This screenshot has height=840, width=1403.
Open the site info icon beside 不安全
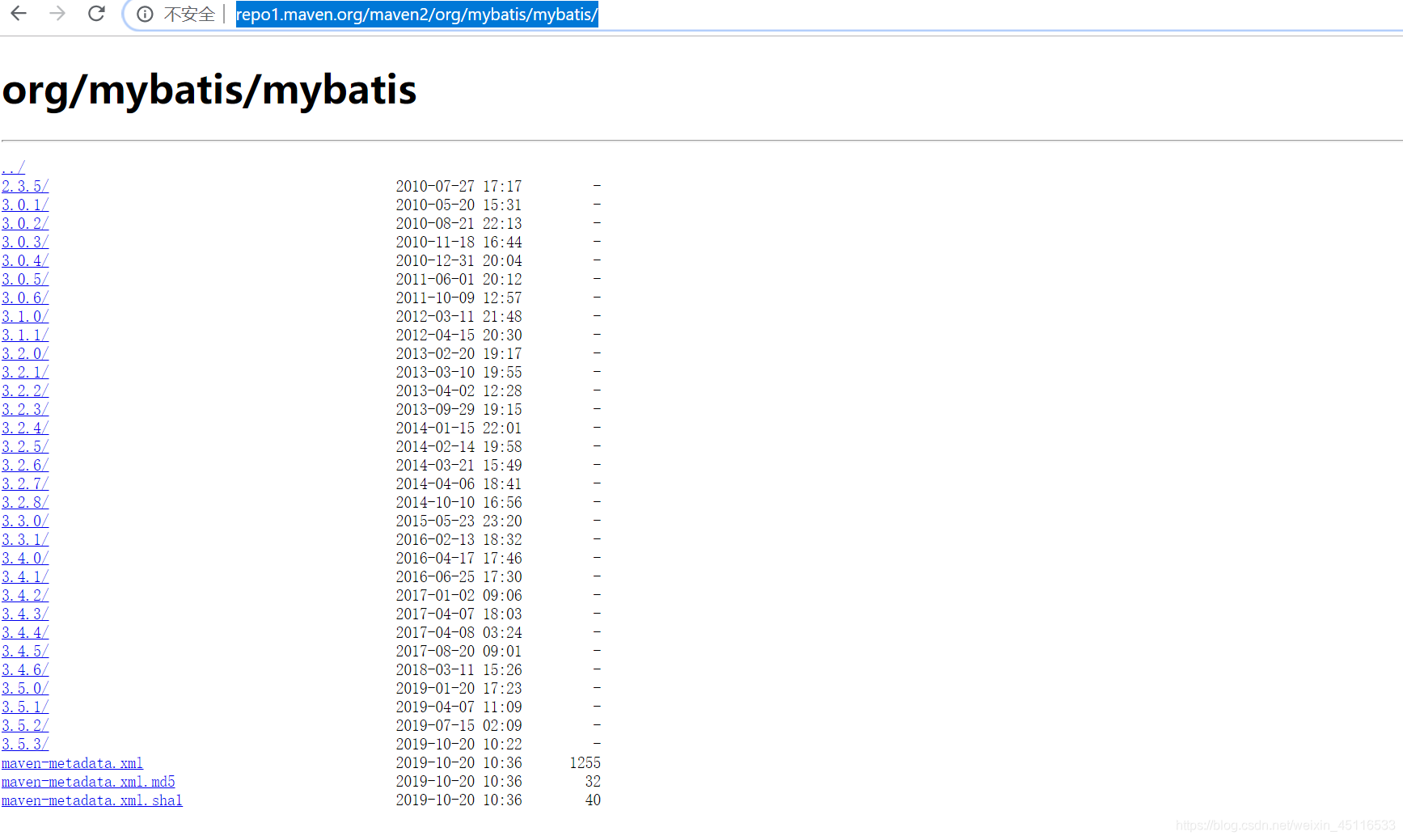pyautogui.click(x=145, y=15)
